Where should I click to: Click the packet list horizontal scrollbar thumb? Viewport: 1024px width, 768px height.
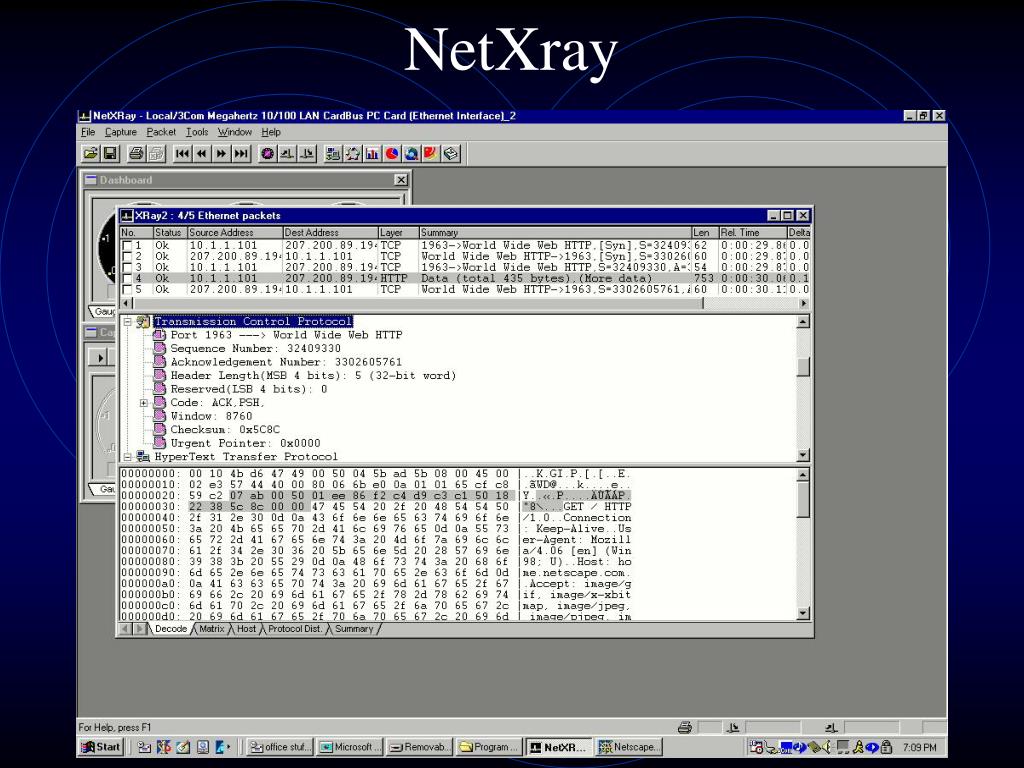click(419, 303)
